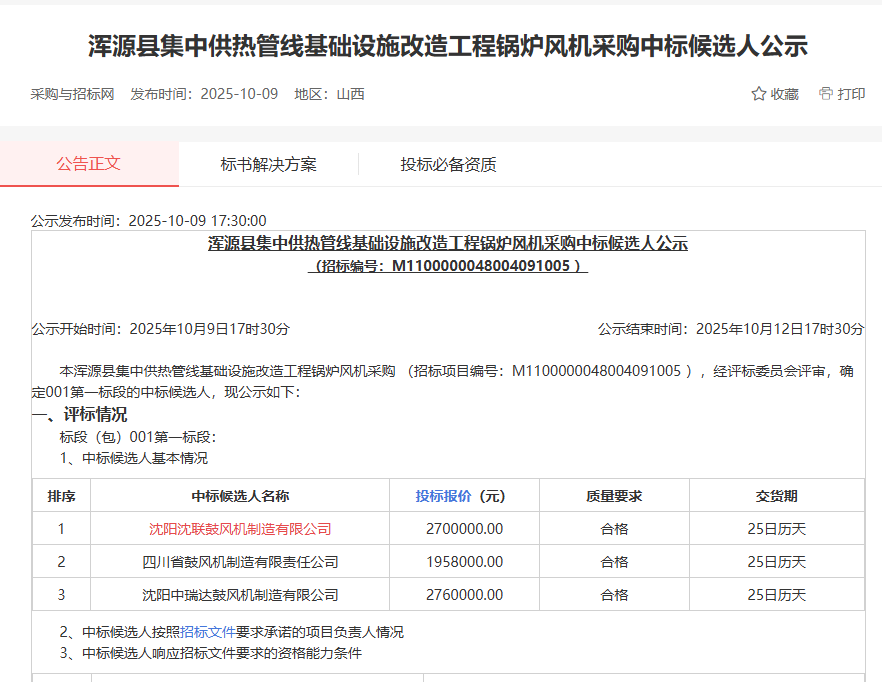Viewport: 882px width, 682px height.
Task: Click the 采购与招标网 source text
Action: (73, 94)
